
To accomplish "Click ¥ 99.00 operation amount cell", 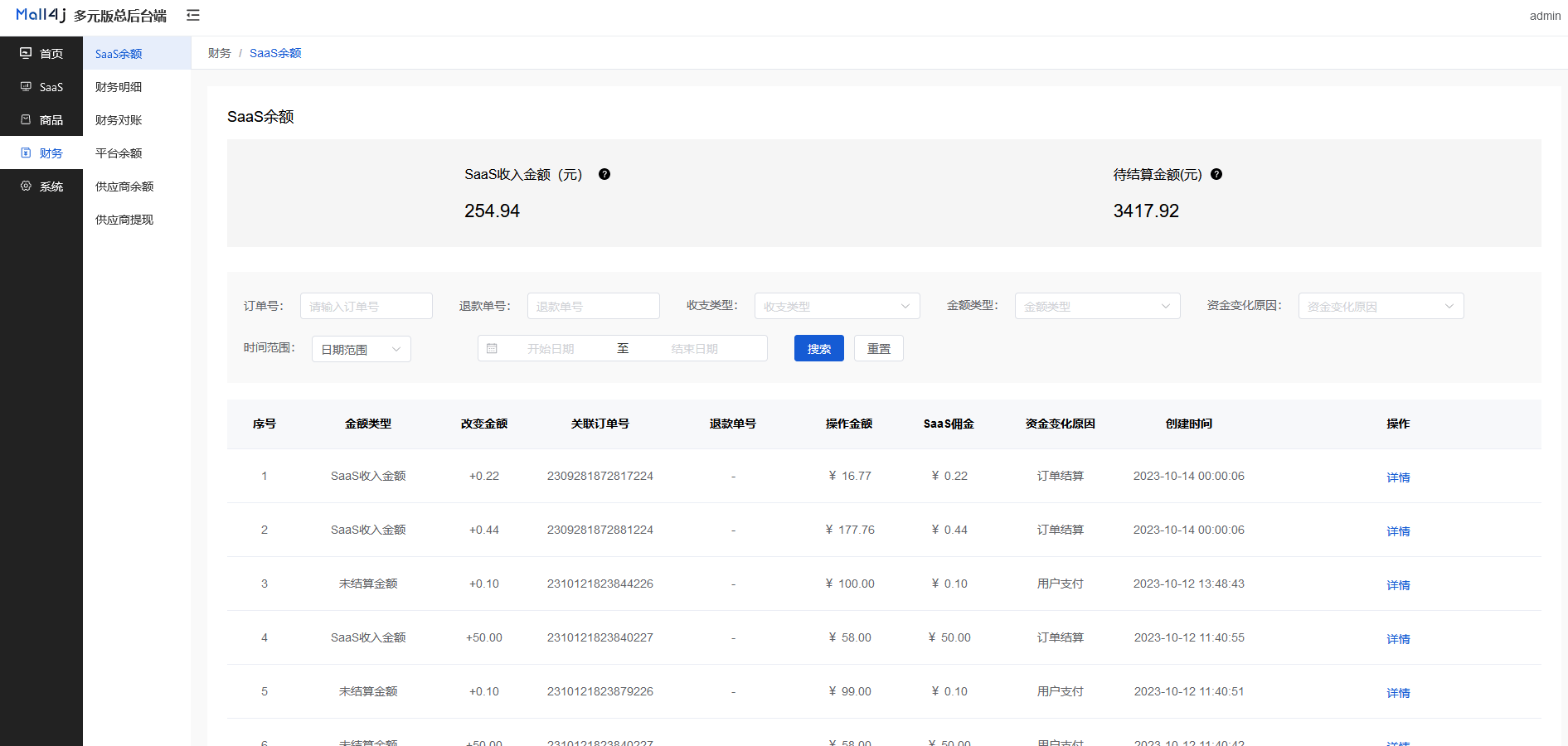I will coord(850,691).
